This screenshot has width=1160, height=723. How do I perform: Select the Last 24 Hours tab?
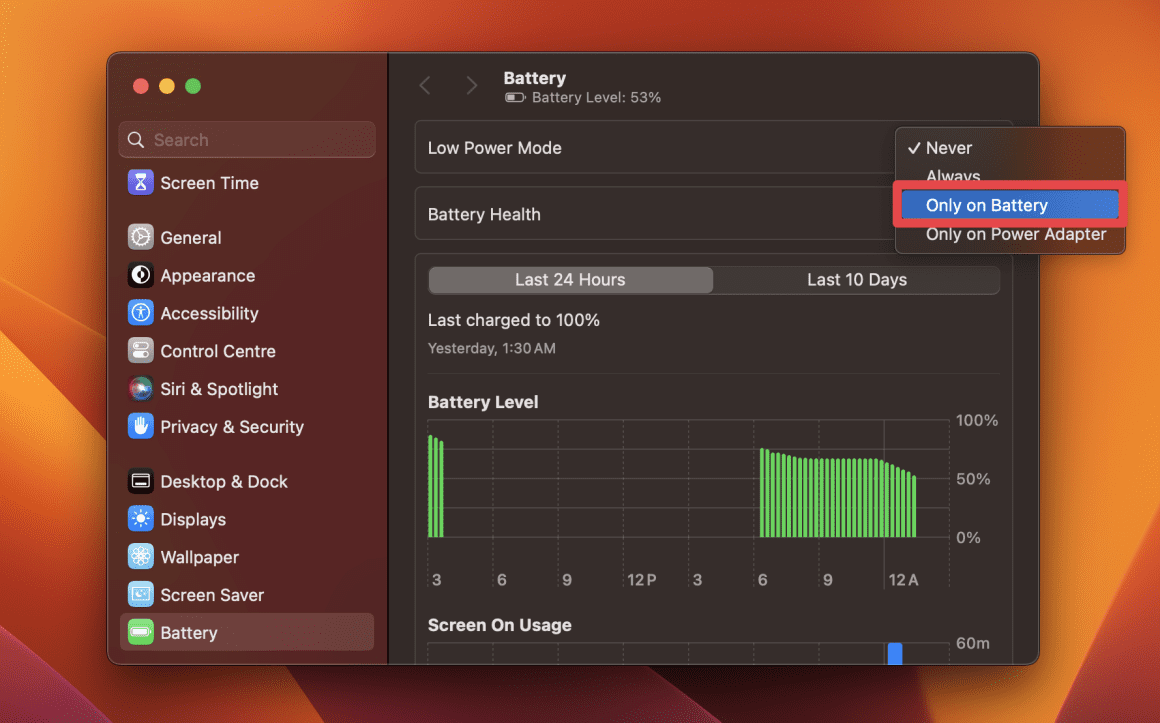click(x=570, y=280)
